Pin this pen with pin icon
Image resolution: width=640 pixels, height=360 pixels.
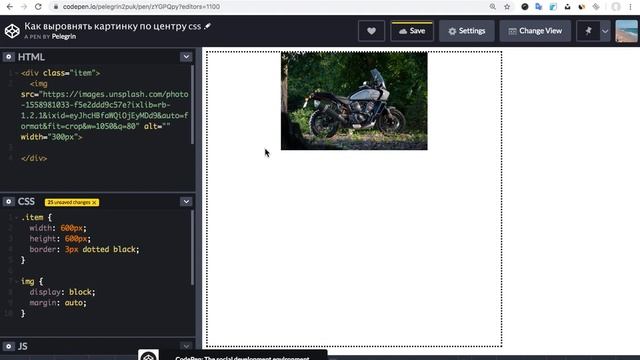coord(588,31)
